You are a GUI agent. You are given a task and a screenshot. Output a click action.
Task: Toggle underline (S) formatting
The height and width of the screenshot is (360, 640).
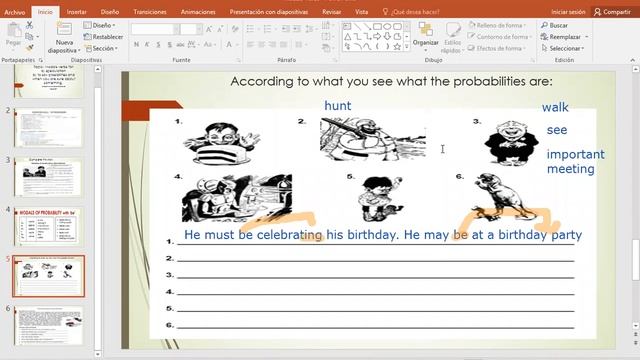tap(158, 44)
